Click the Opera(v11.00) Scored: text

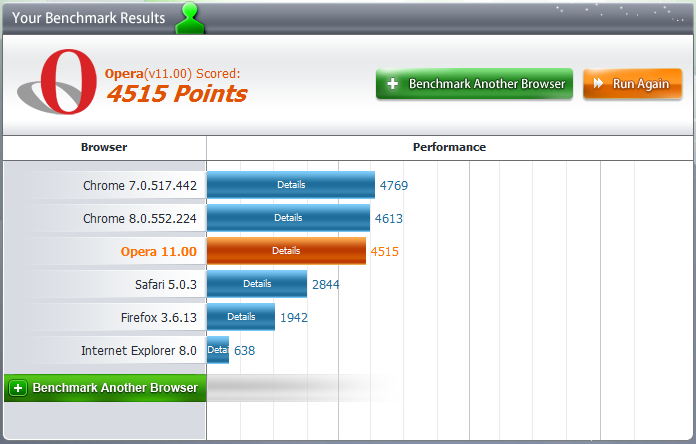pyautogui.click(x=172, y=73)
